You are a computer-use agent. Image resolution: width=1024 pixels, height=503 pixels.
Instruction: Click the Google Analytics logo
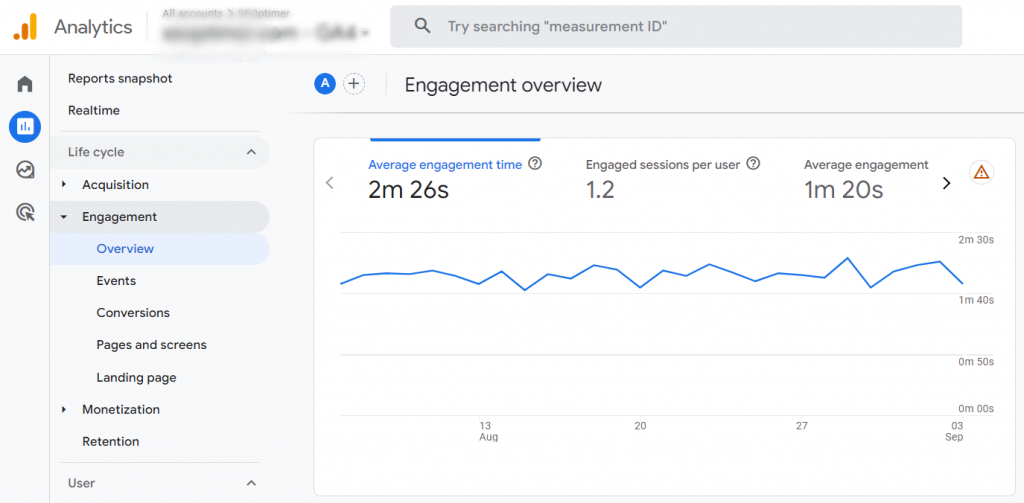click(25, 27)
